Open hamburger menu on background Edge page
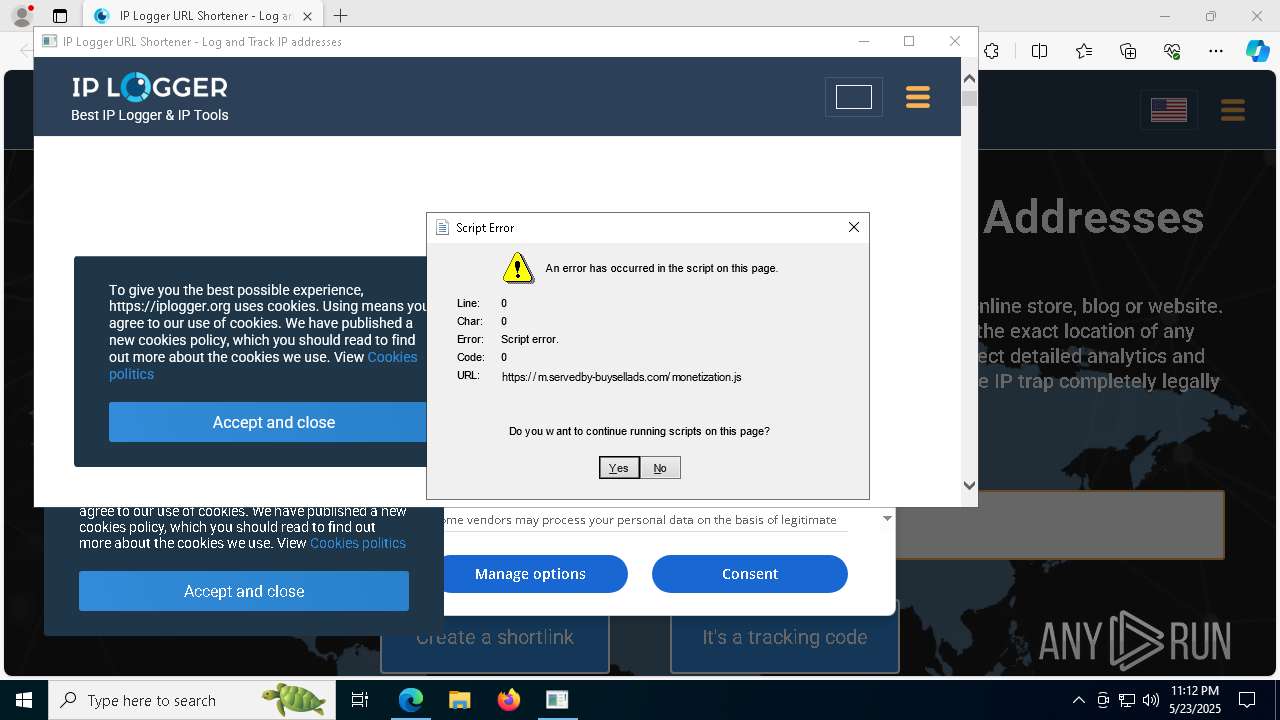This screenshot has width=1280, height=720. point(1232,110)
